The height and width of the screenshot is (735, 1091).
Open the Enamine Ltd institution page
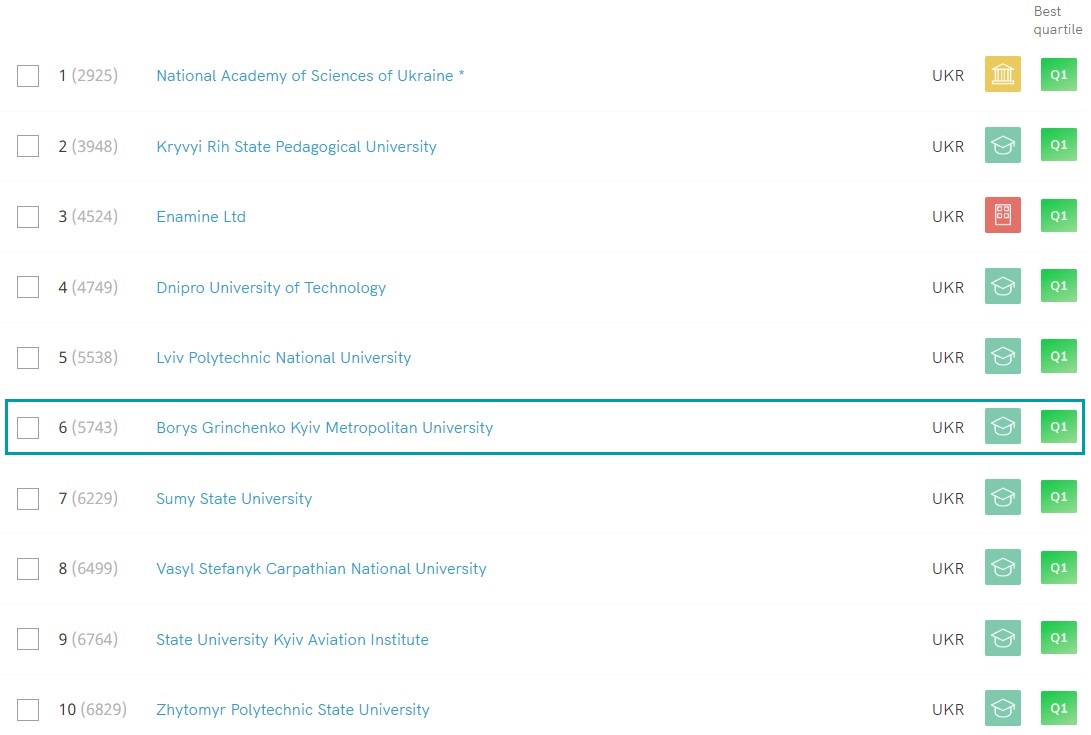[x=201, y=217]
